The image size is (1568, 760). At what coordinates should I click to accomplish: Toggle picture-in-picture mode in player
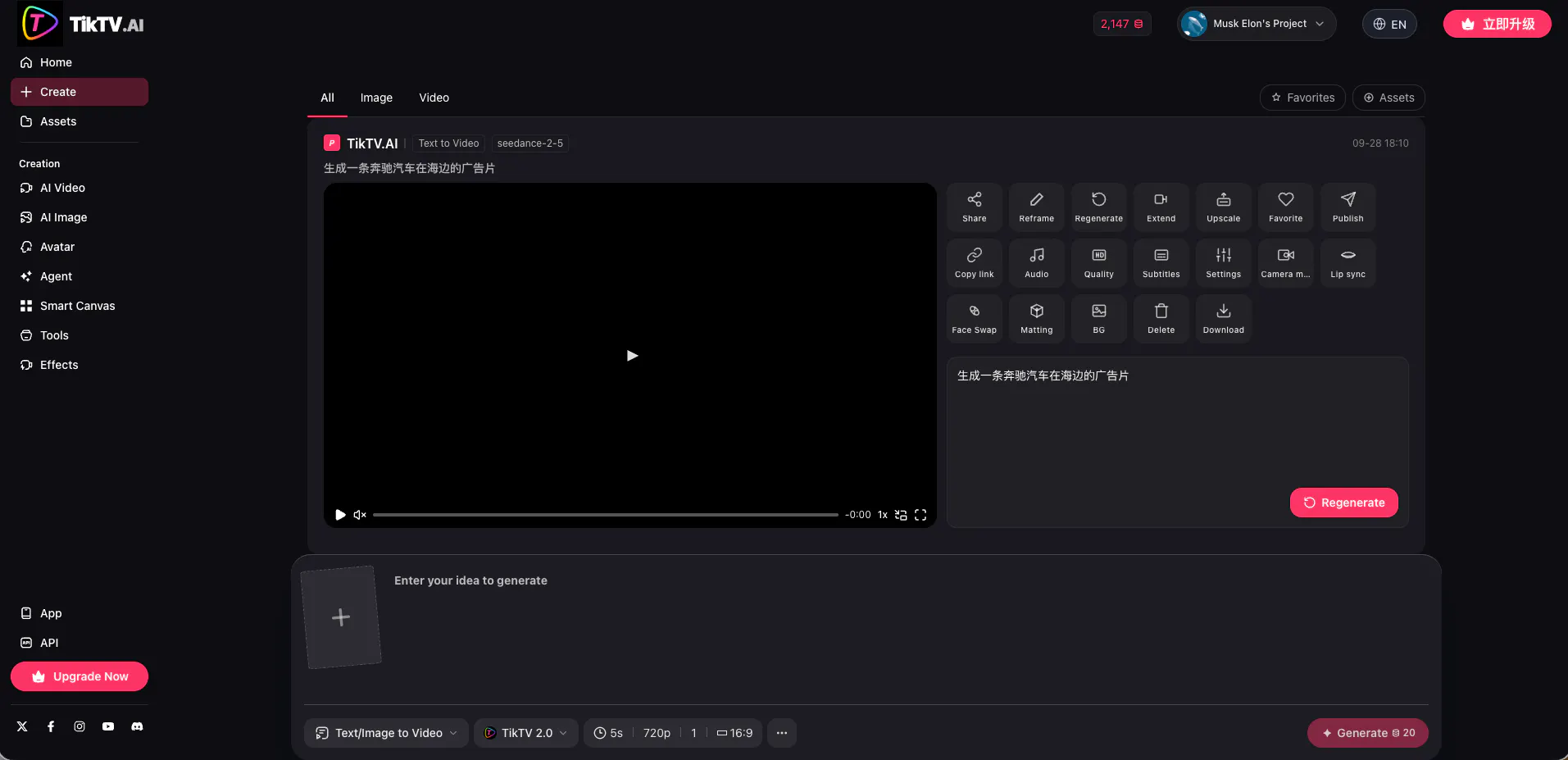pos(901,515)
